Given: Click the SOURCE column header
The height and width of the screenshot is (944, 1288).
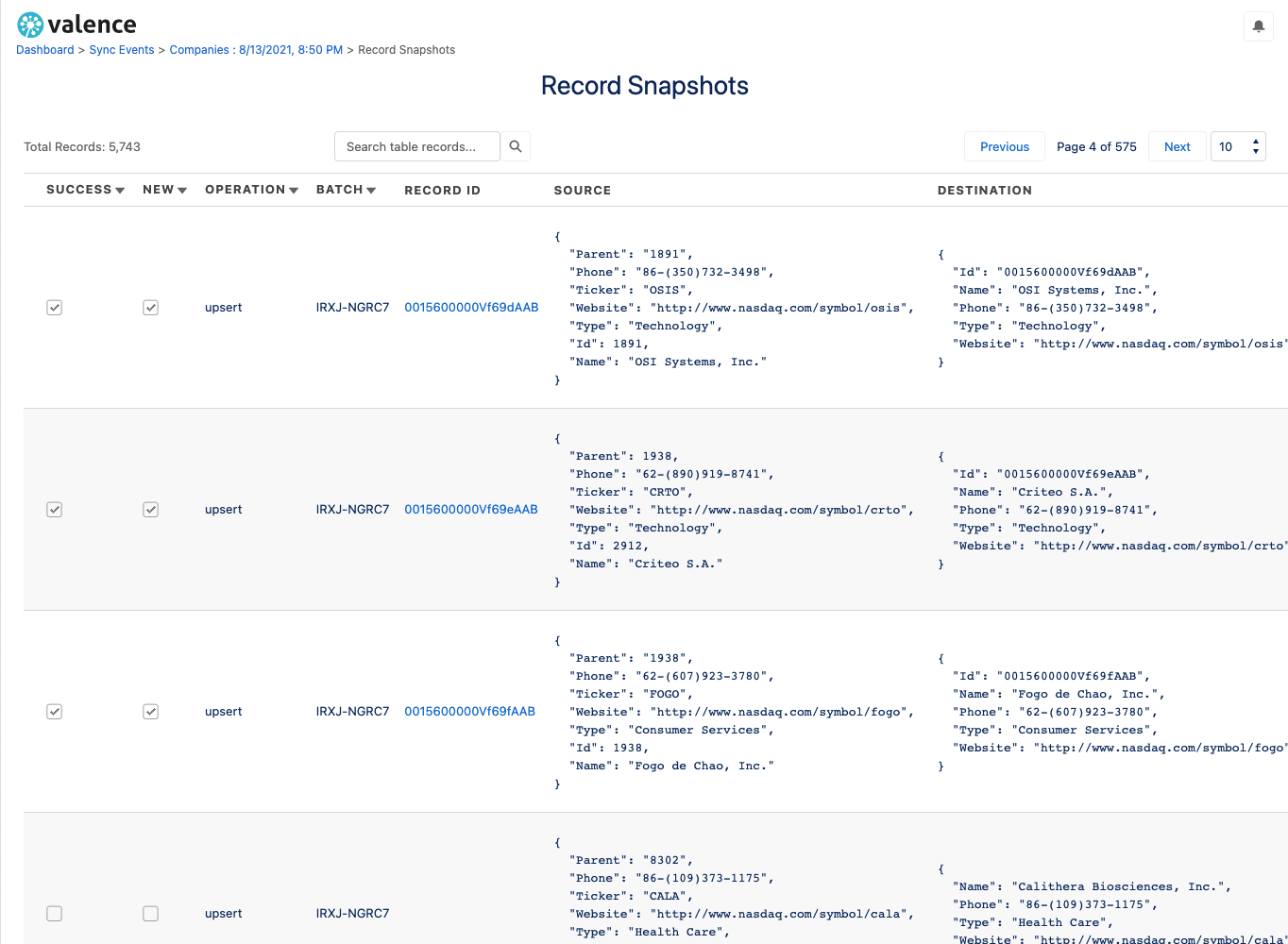Looking at the screenshot, I should pos(583,190).
